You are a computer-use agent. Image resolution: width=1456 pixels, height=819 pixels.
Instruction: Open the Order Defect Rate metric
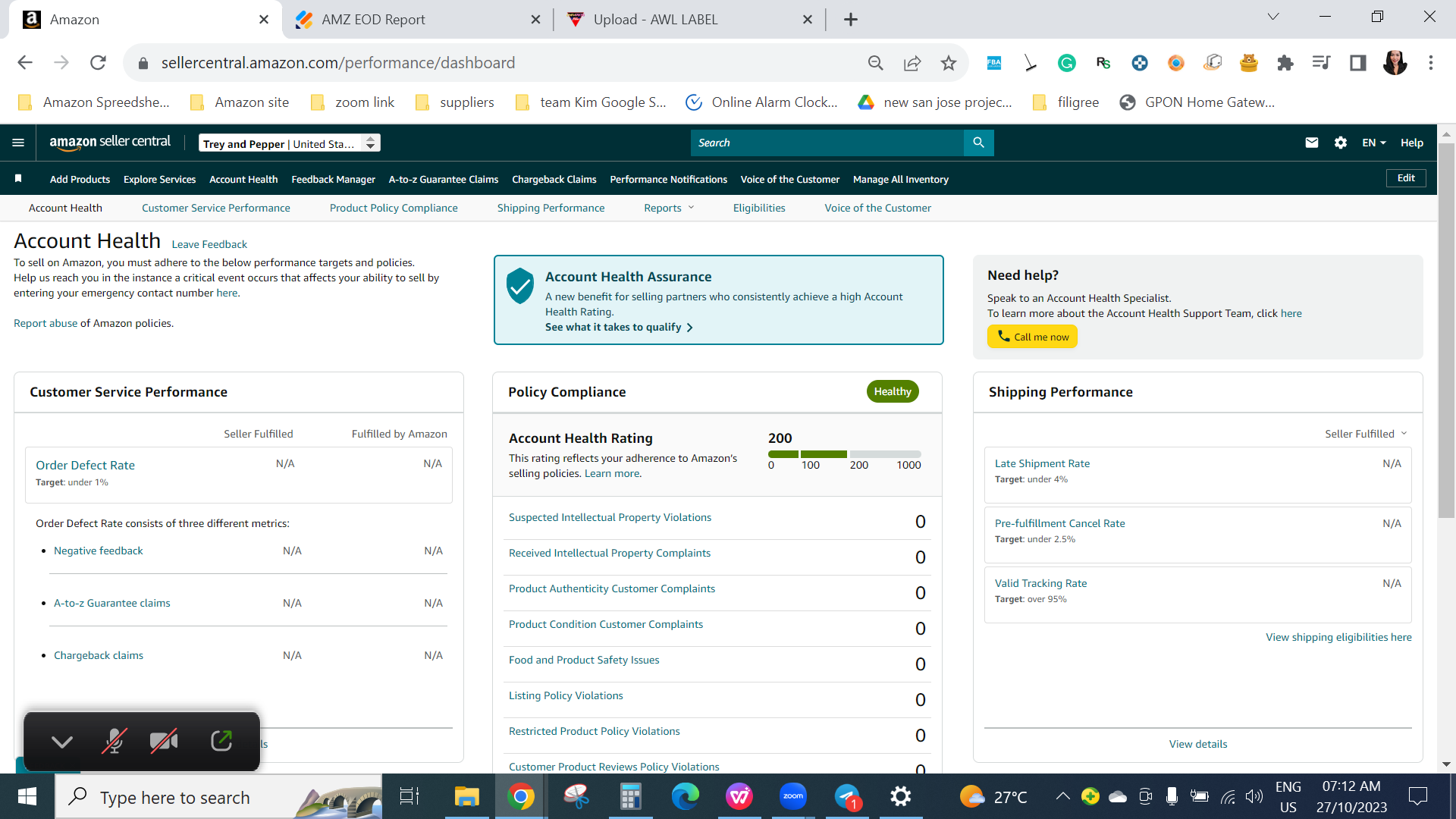[x=85, y=466]
